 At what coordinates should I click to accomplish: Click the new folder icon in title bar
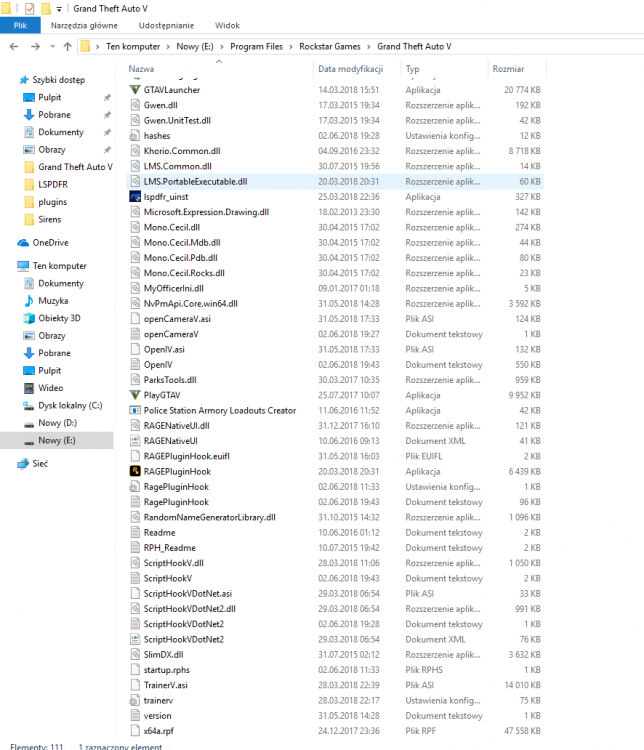point(46,9)
